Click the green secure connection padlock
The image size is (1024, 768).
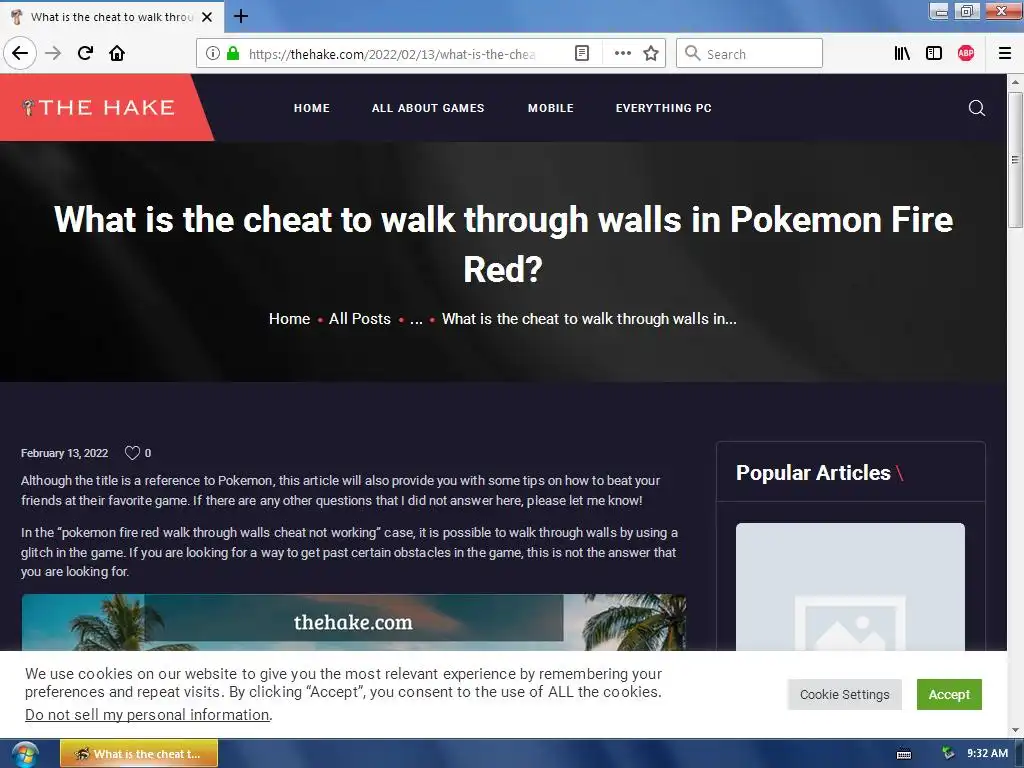click(x=232, y=53)
